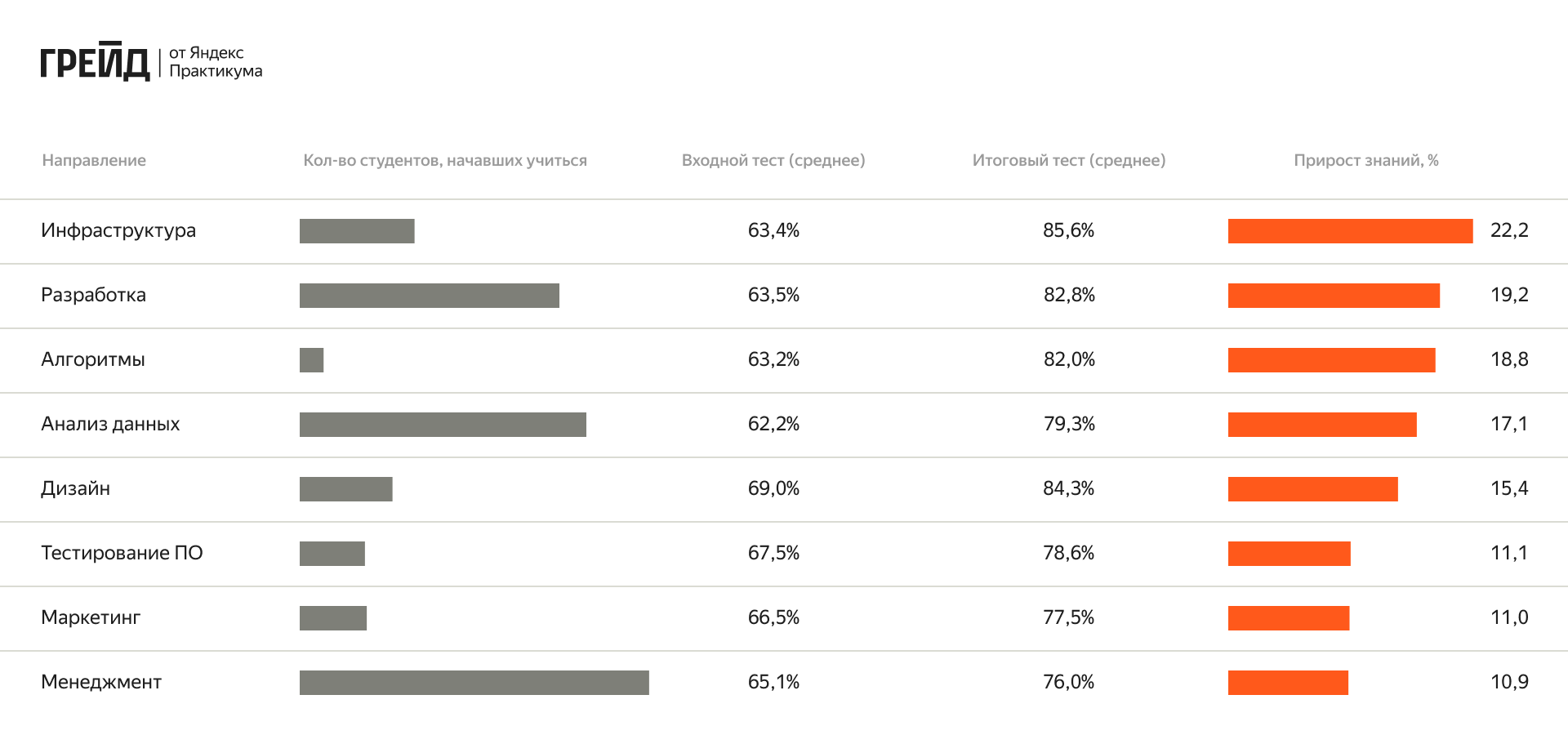The height and width of the screenshot is (735, 1568).
Task: Click the 17,1 growth value
Action: (1508, 424)
